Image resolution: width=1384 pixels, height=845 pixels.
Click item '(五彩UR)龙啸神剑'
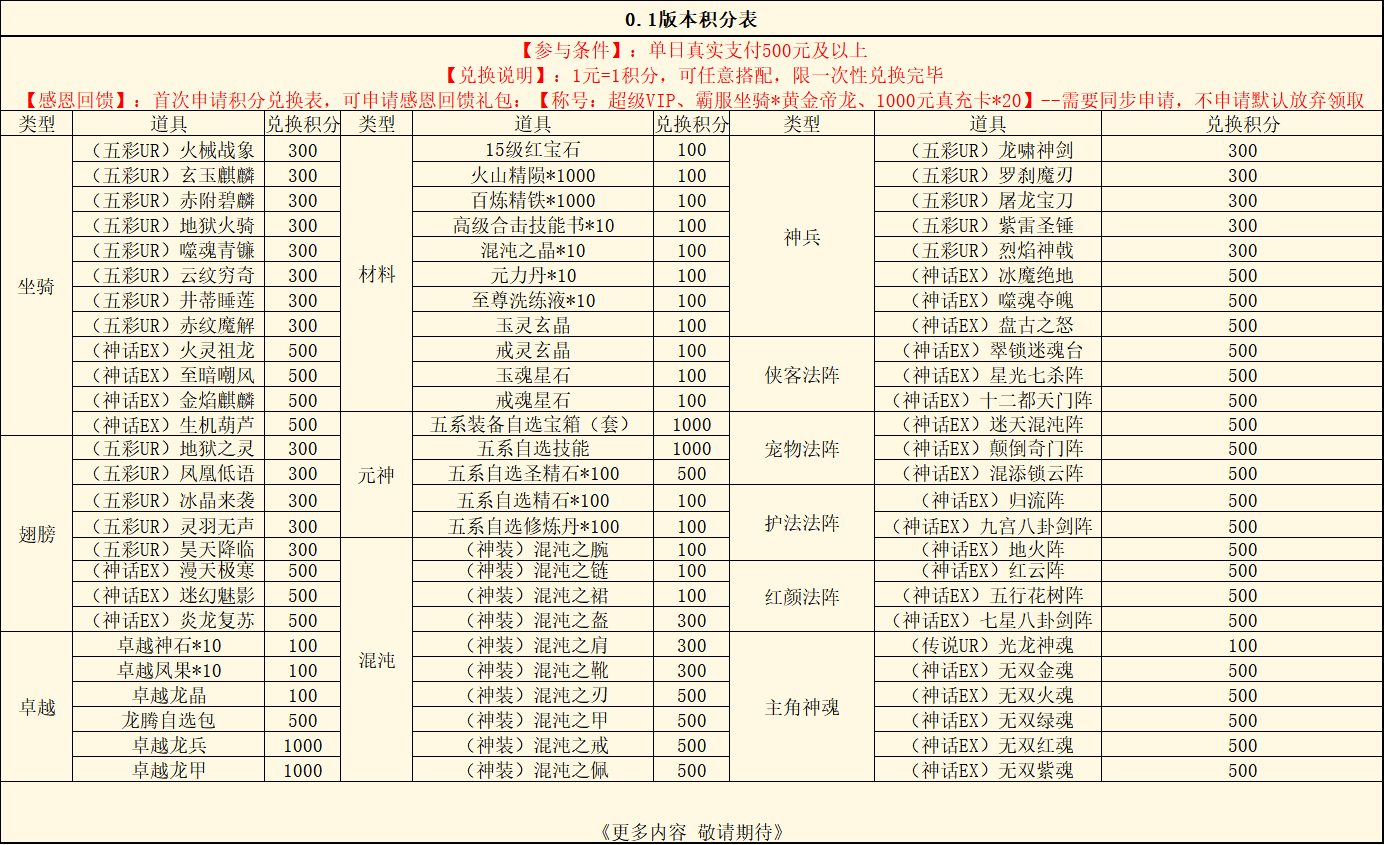pyautogui.click(x=988, y=150)
